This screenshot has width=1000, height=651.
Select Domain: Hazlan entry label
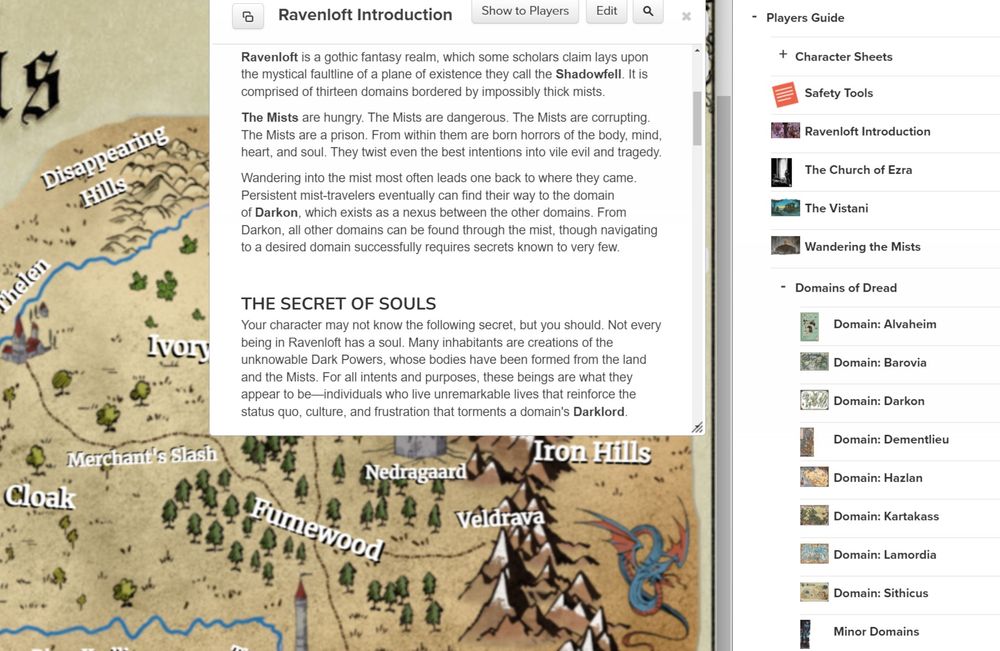click(x=878, y=478)
